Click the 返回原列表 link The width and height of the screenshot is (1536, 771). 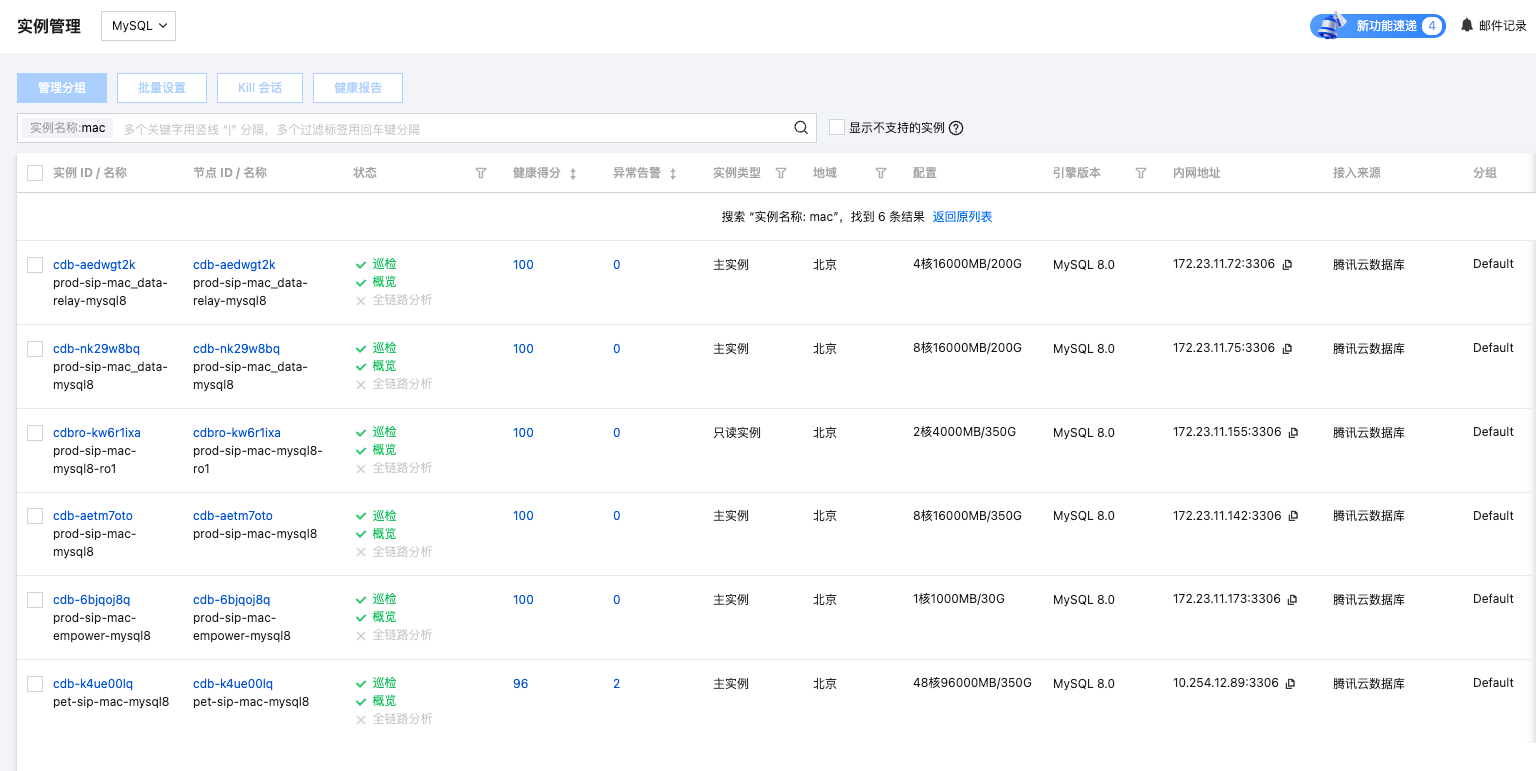[962, 217]
